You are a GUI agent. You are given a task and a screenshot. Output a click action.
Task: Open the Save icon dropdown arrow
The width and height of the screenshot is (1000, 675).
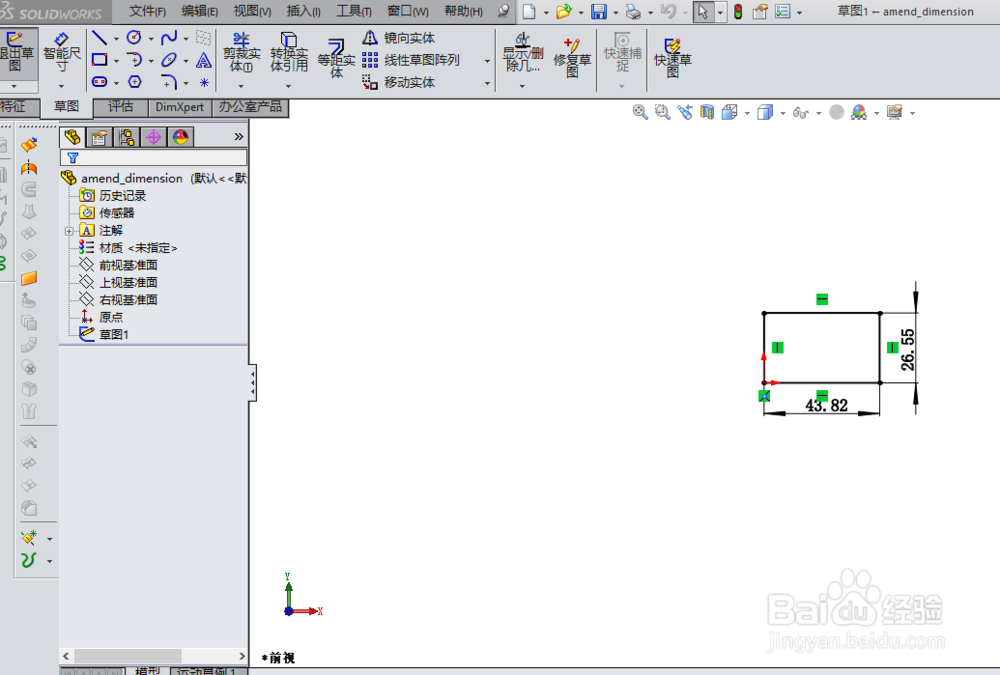[x=615, y=12]
